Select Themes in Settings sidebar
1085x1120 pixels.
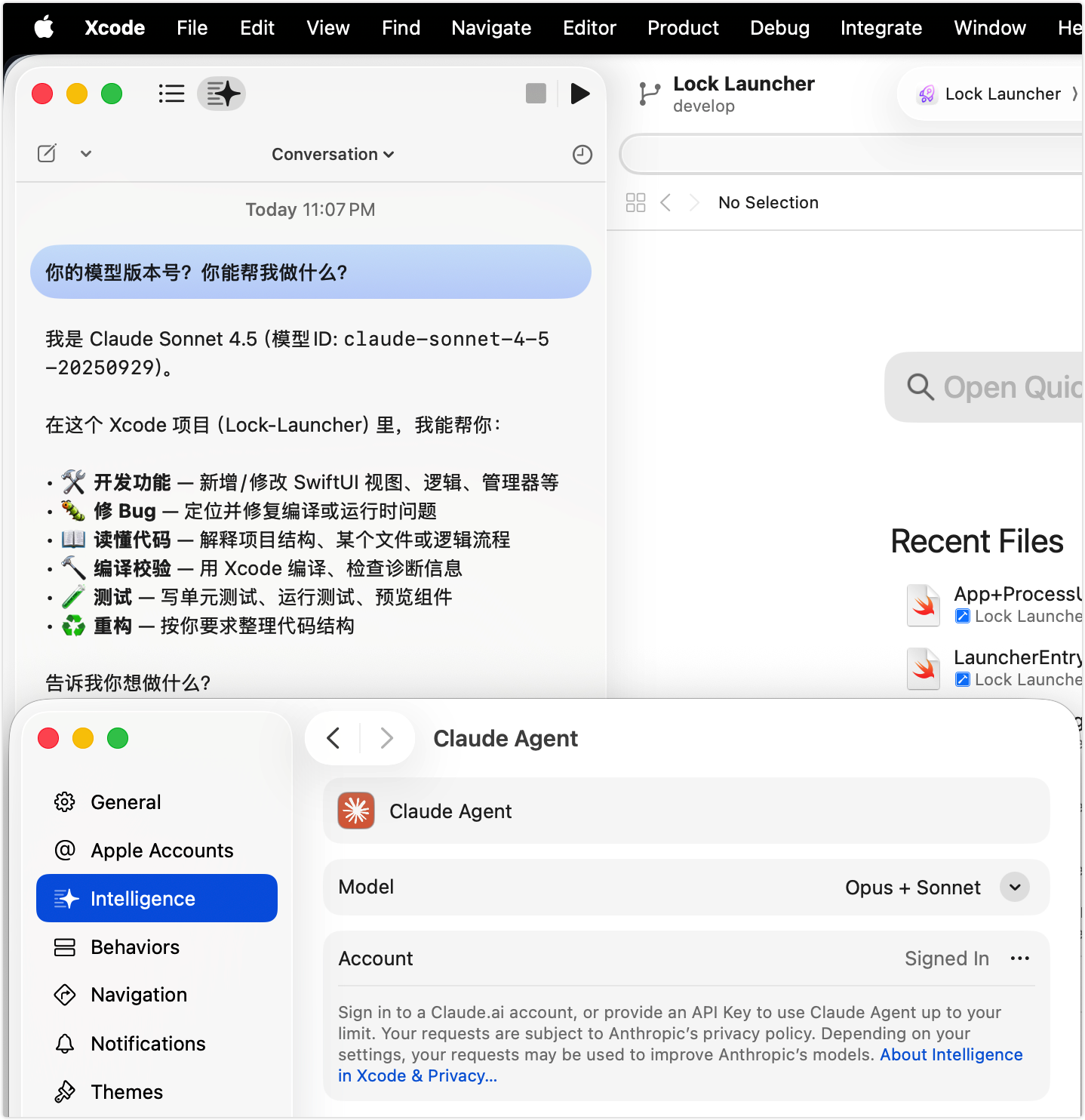pos(157,1091)
